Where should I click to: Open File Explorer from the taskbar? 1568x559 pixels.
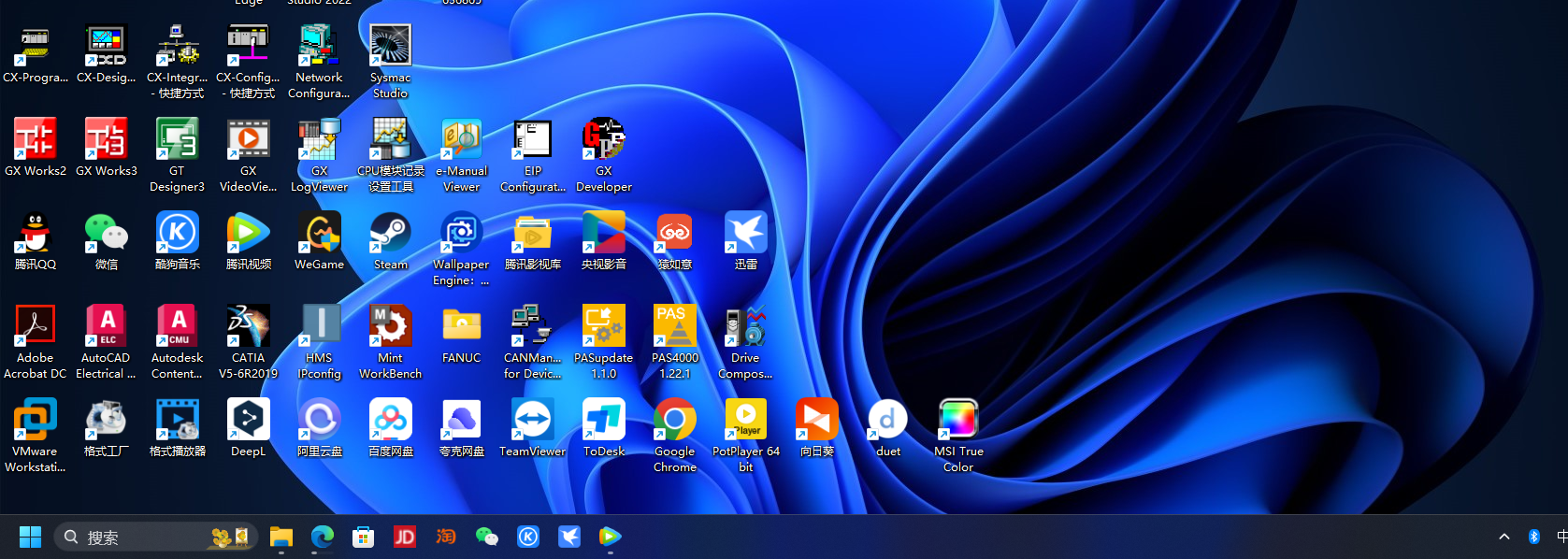281,537
